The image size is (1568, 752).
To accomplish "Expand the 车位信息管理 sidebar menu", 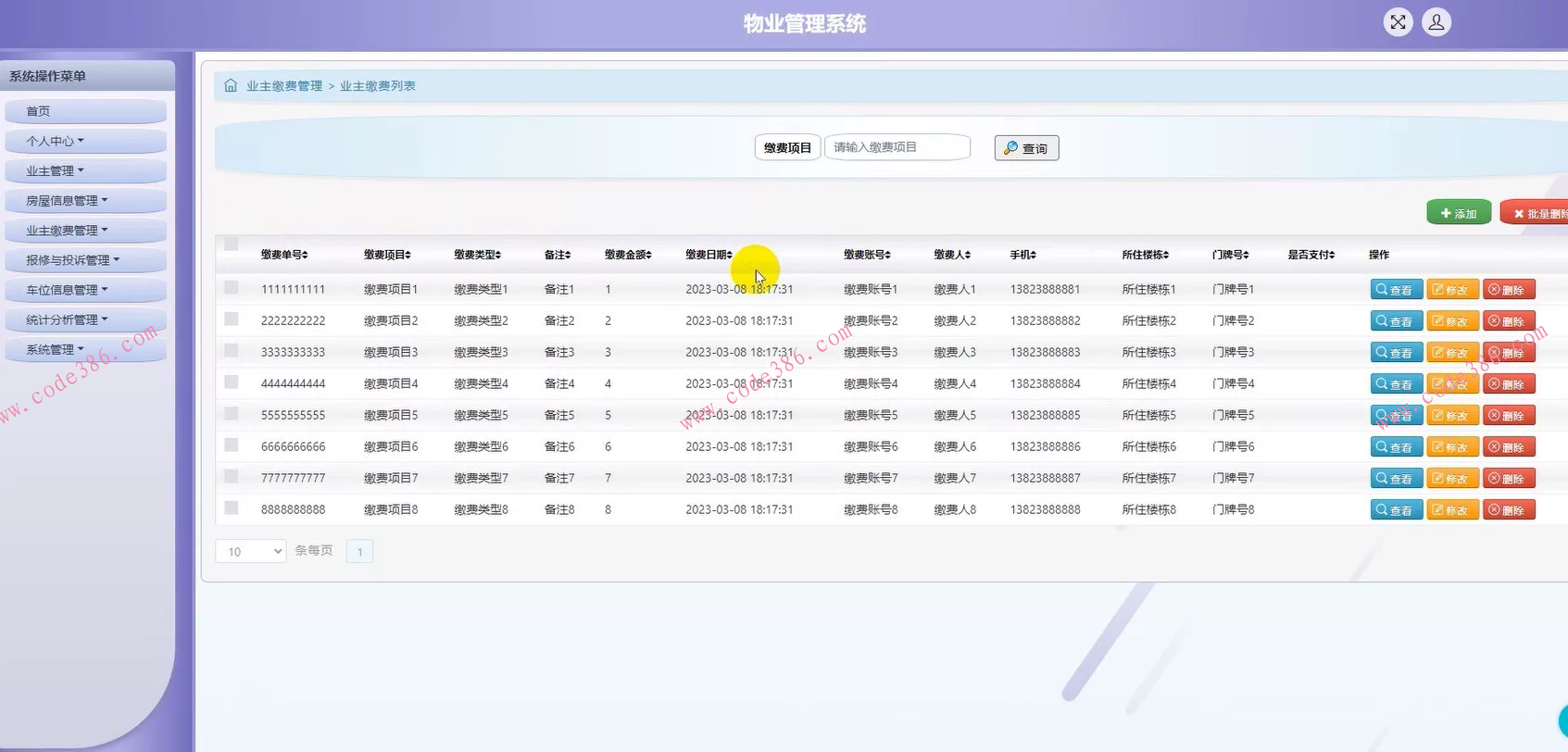I will point(85,290).
